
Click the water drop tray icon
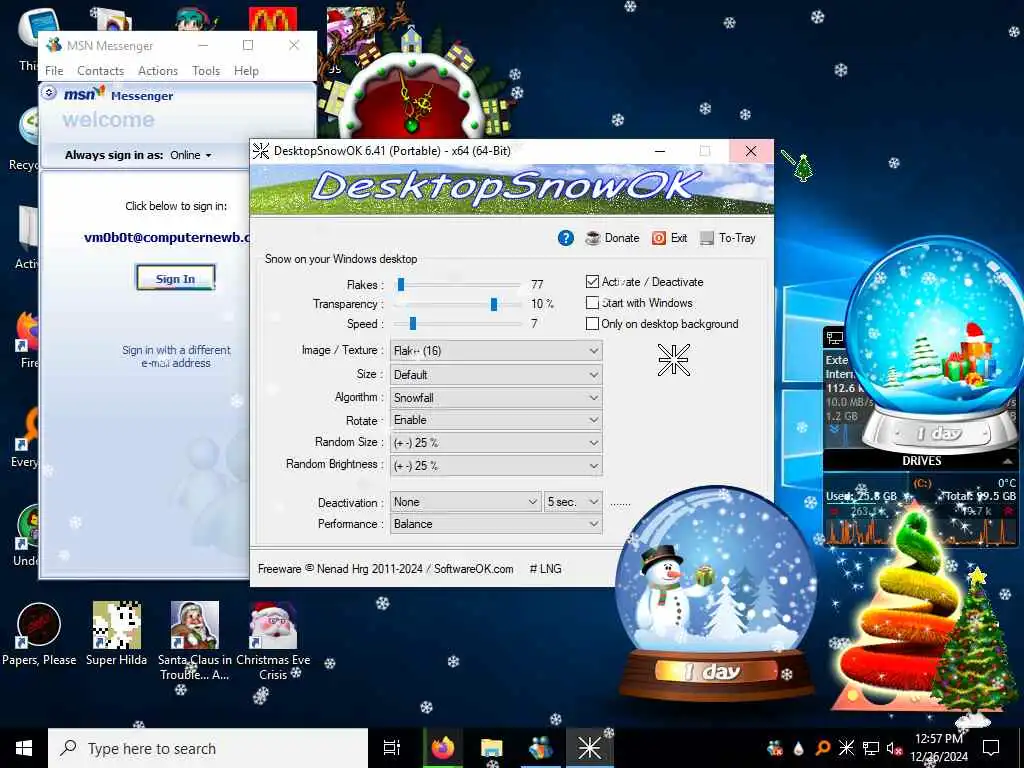tap(799, 748)
